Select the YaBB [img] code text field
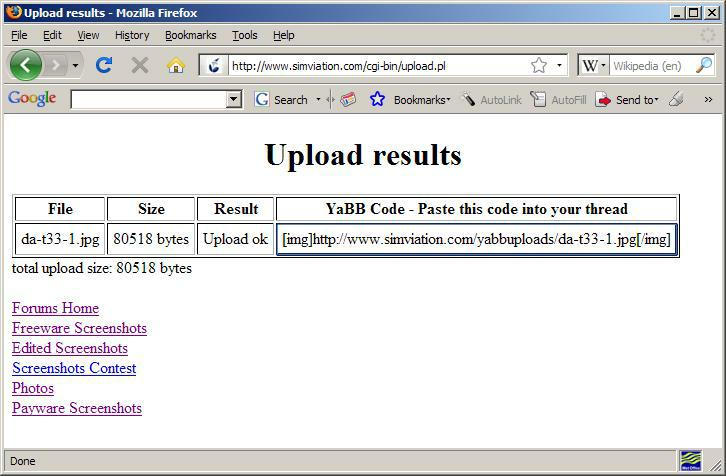726x476 pixels. [x=476, y=239]
